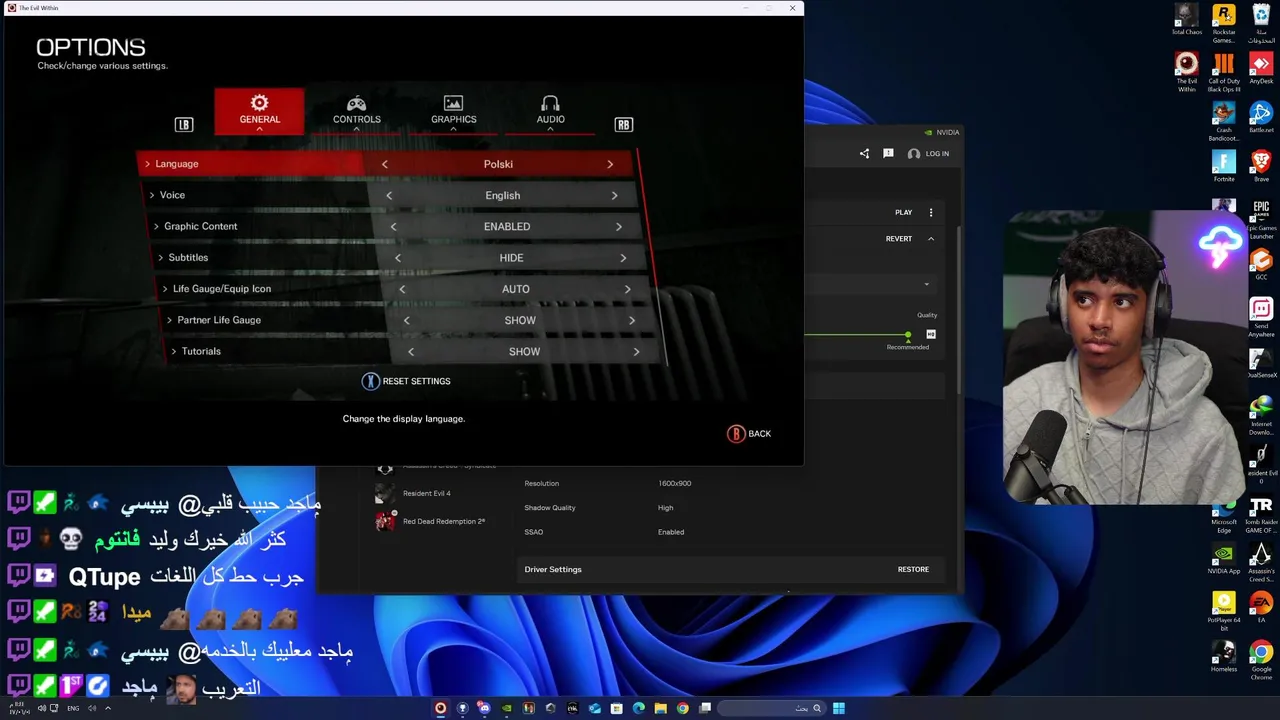Open Battle.net desktop shortcut
The width and height of the screenshot is (1280, 720).
pos(1261,118)
